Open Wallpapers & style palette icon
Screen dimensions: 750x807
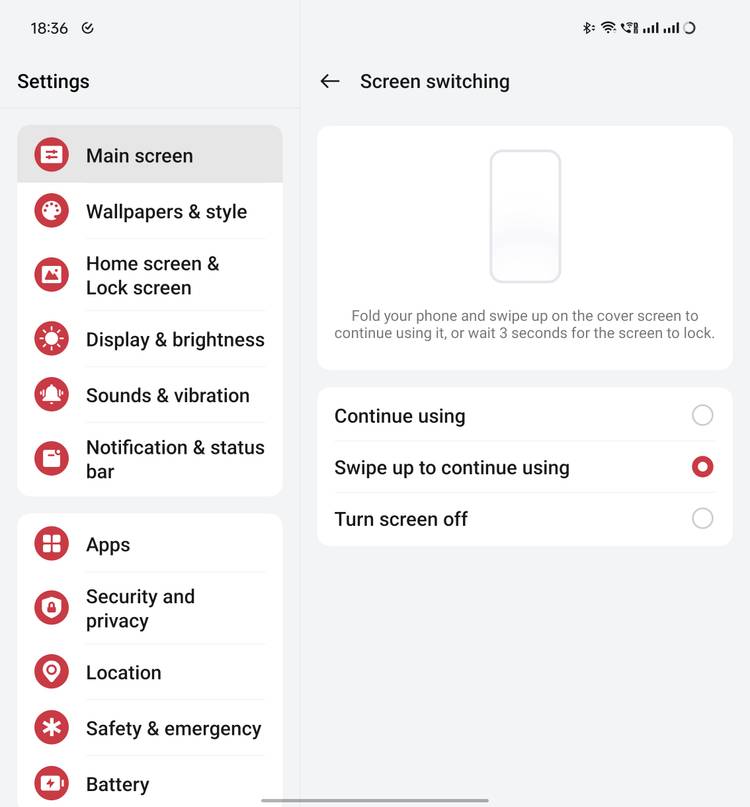point(51,210)
